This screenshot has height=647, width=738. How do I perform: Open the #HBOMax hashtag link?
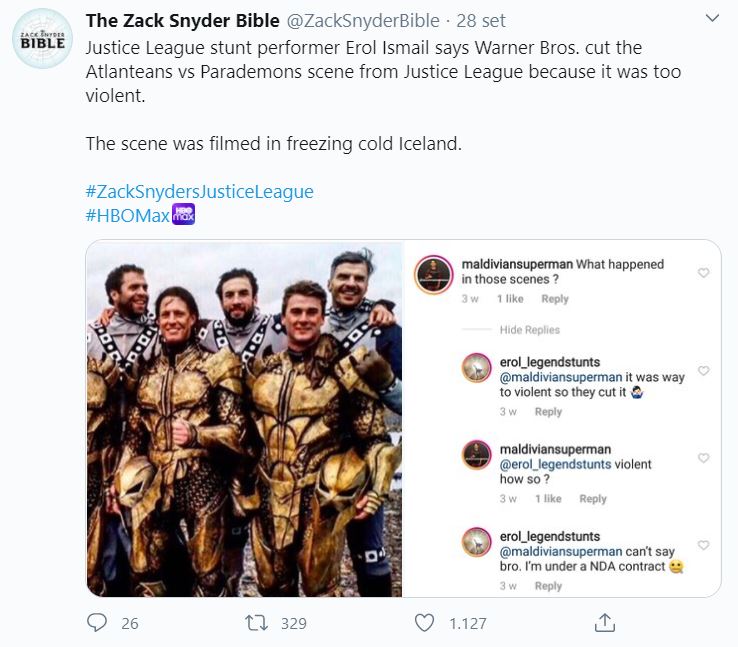128,216
